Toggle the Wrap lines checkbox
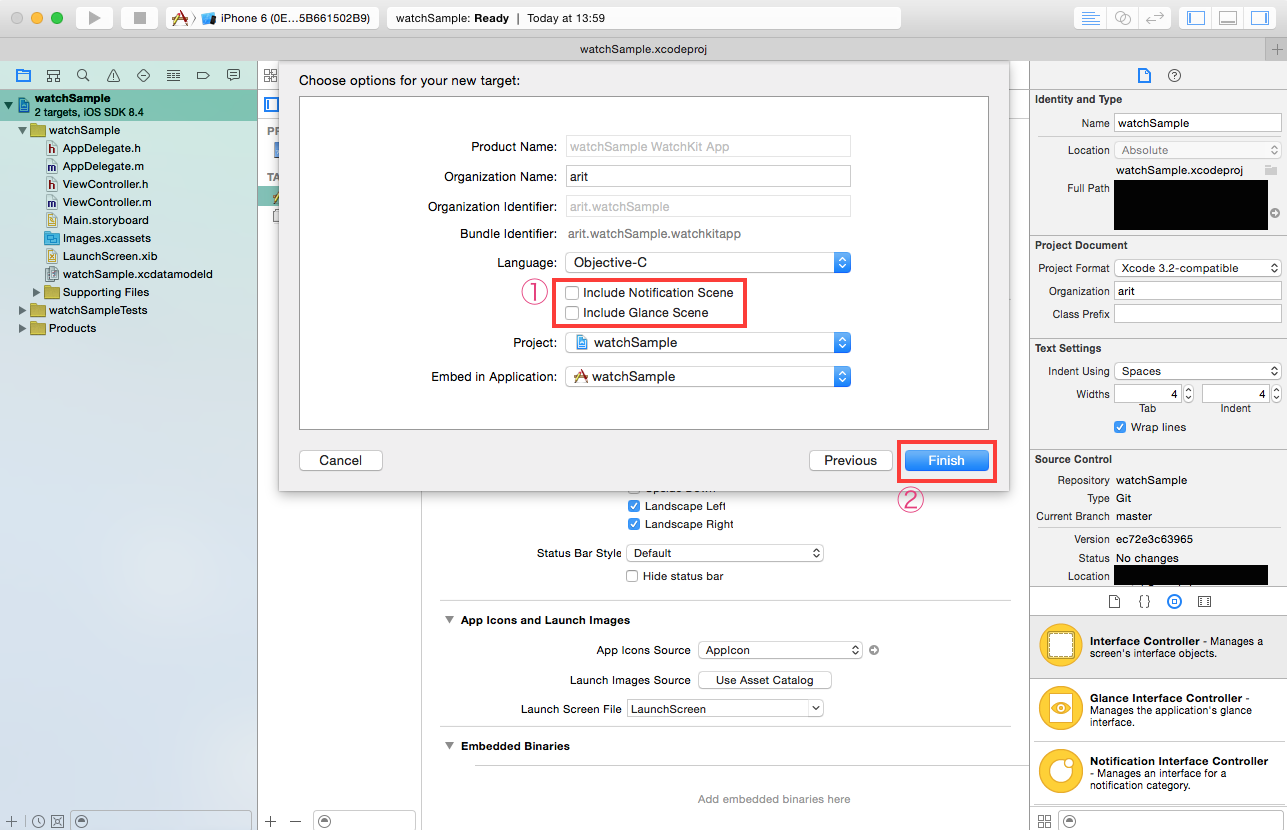Image resolution: width=1287 pixels, height=830 pixels. [1120, 427]
